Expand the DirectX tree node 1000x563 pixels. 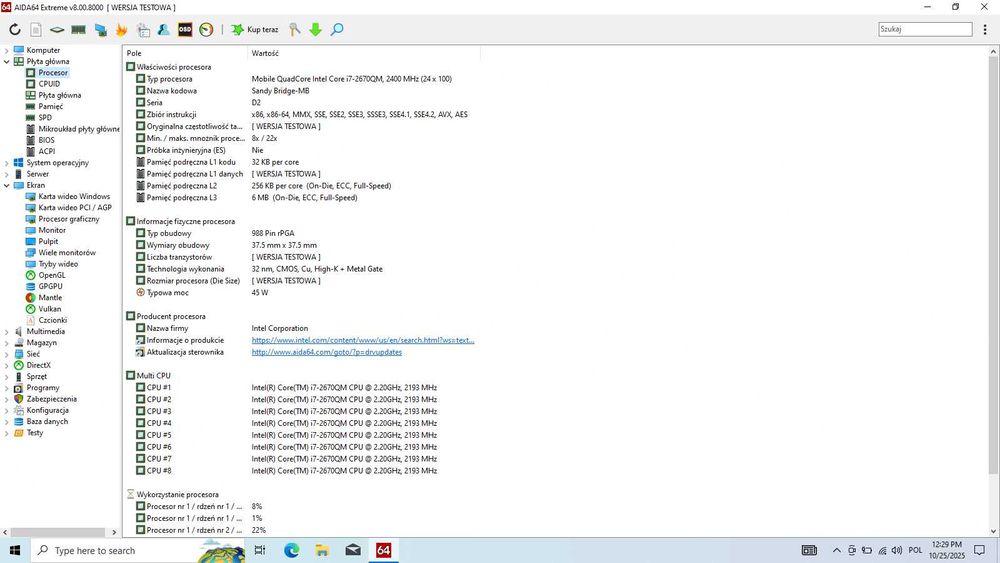point(6,366)
